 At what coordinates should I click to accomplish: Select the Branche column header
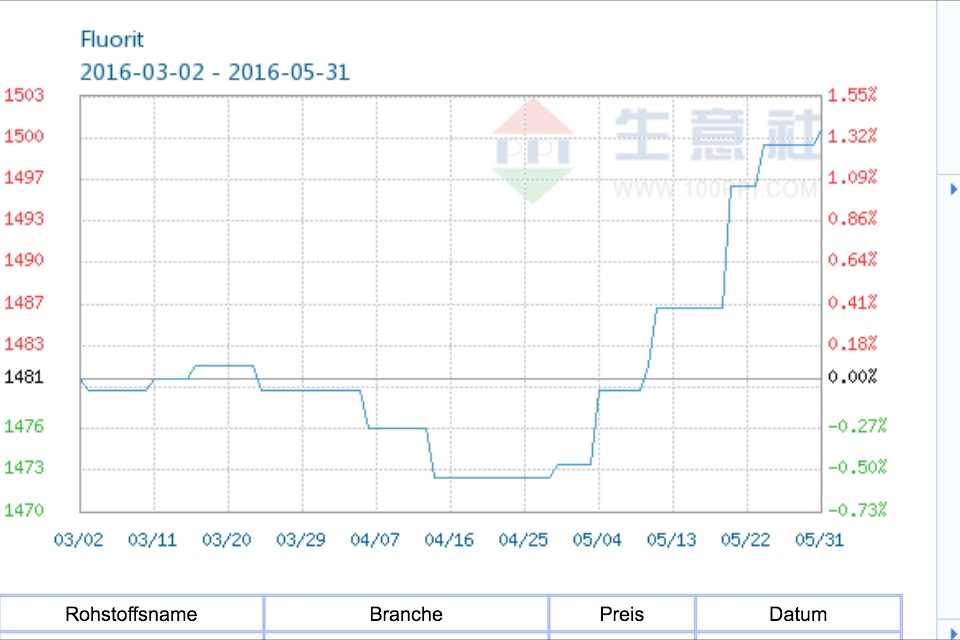(405, 614)
